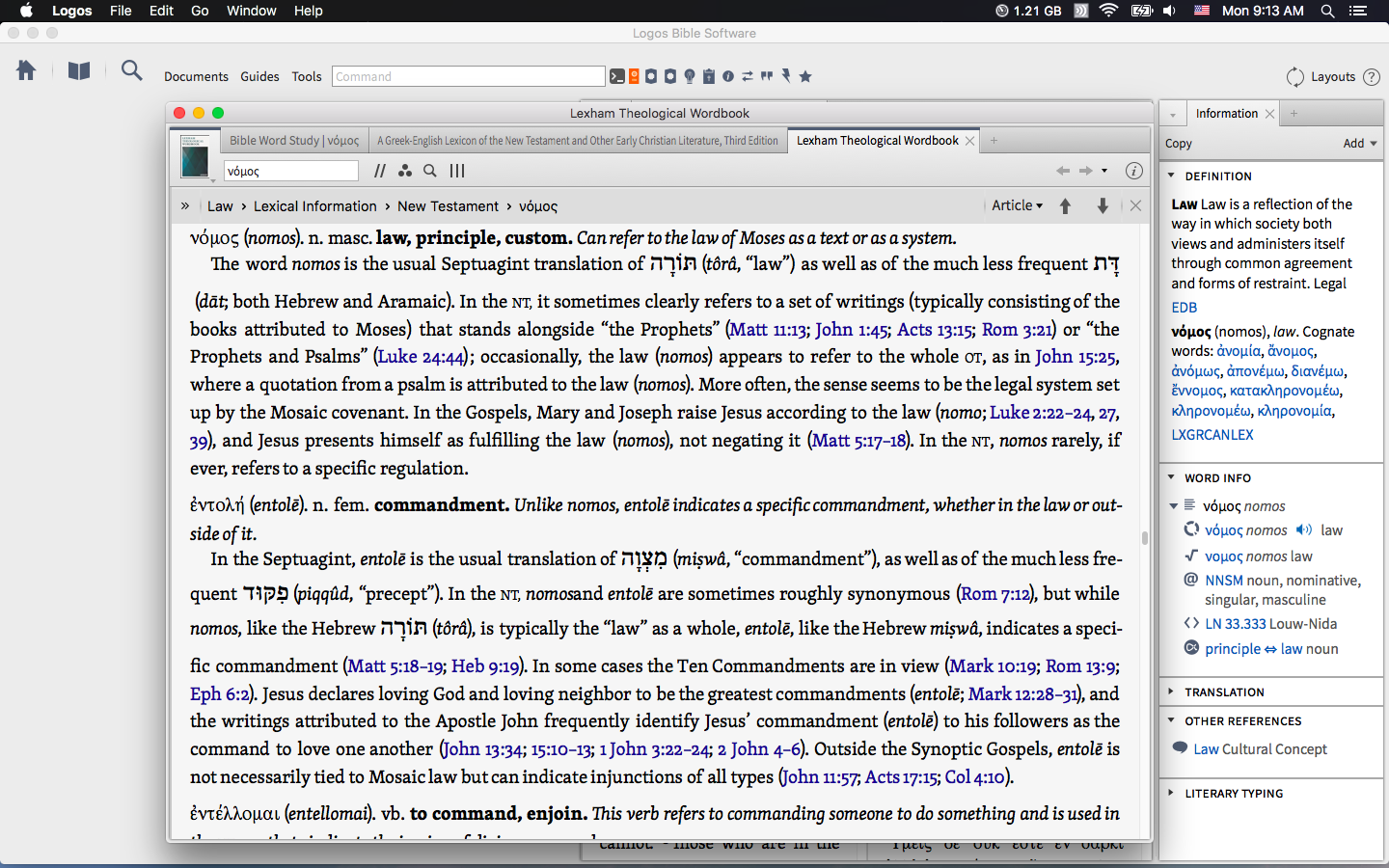Click the orange shortcut icon in toolbar
Viewport: 1389px width, 868px height.
(634, 76)
